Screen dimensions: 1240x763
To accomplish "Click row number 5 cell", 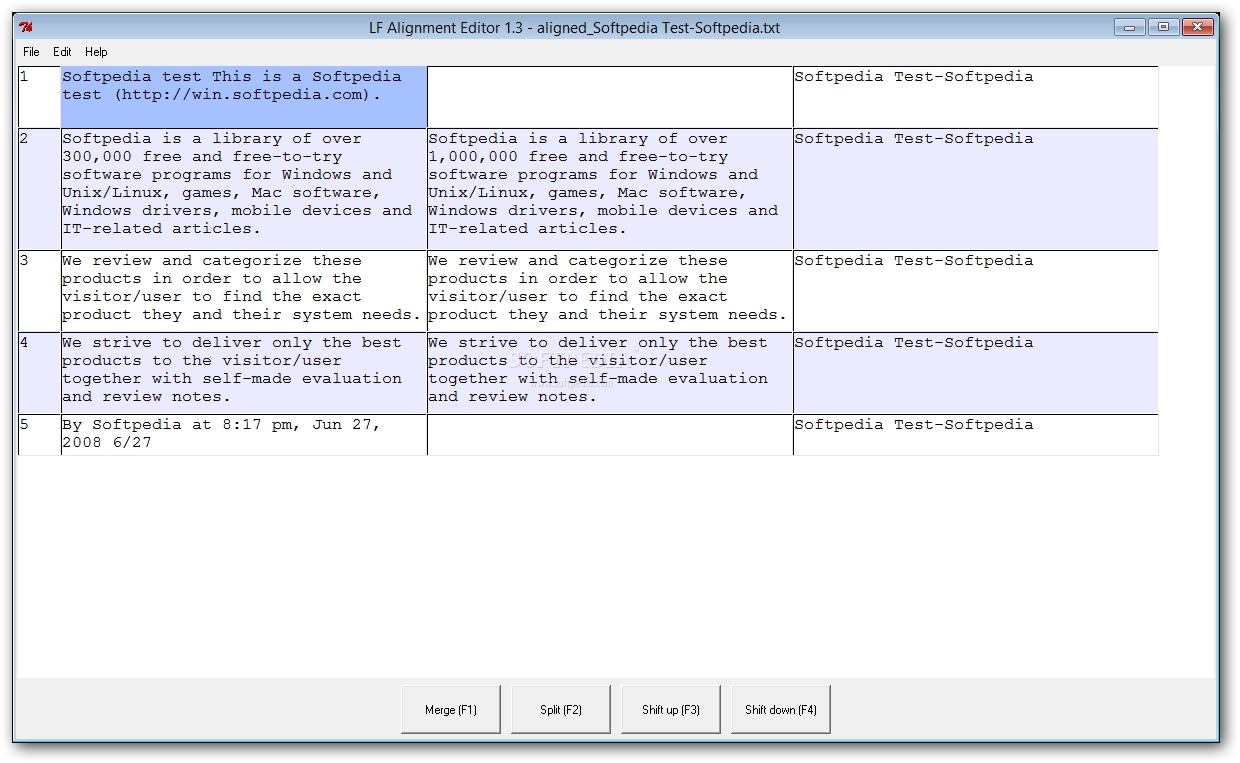I will (x=40, y=435).
